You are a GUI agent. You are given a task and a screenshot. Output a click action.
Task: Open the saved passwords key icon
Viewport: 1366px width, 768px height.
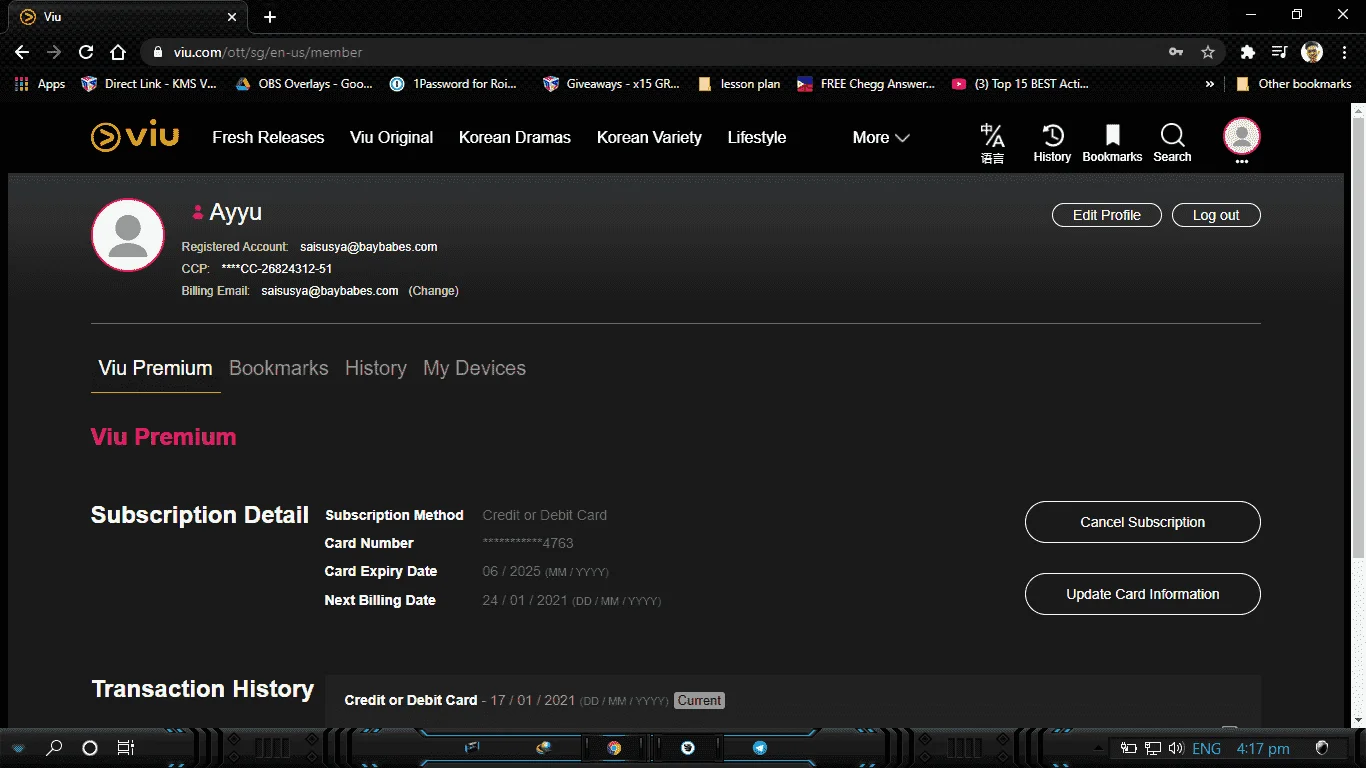1176,52
